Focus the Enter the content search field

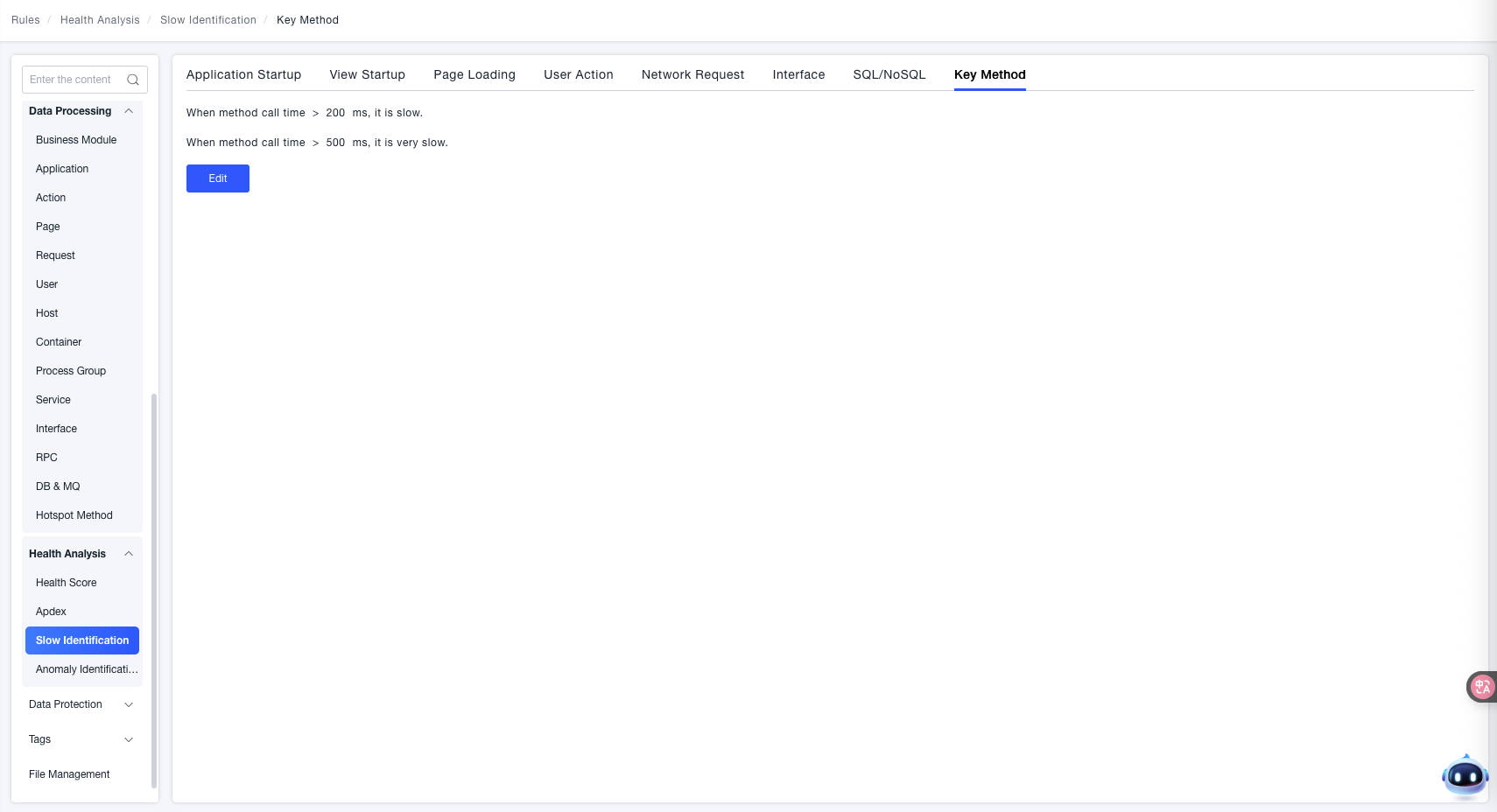(72, 80)
